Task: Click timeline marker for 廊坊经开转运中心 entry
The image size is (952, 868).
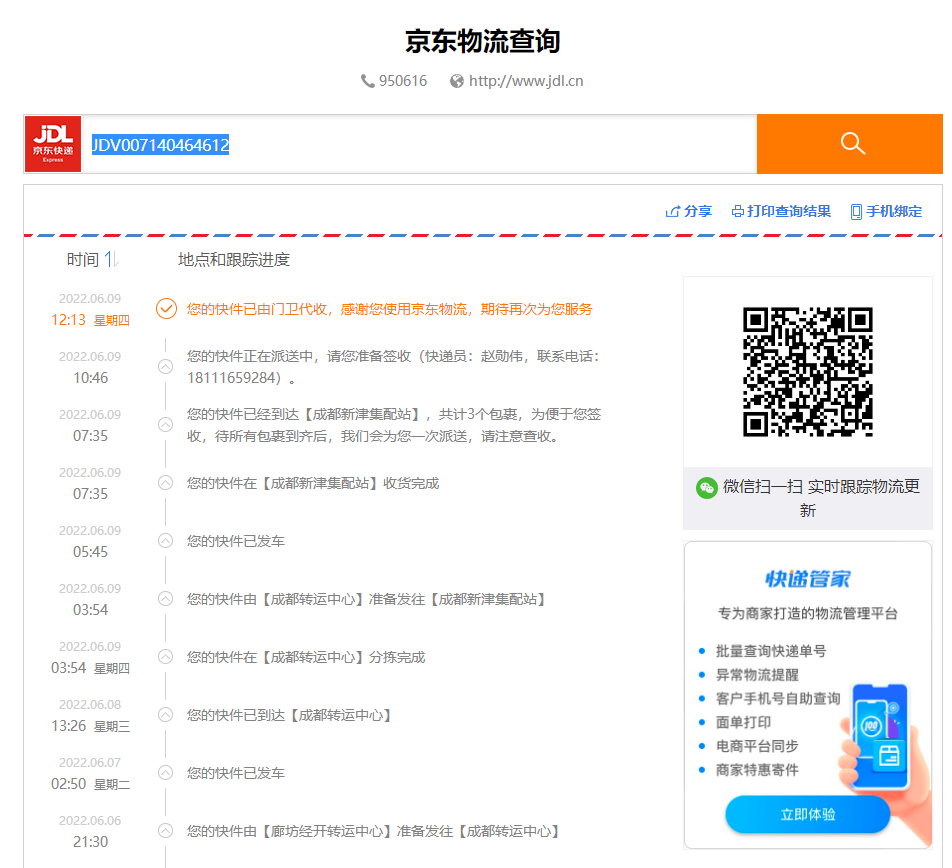Action: pyautogui.click(x=165, y=830)
